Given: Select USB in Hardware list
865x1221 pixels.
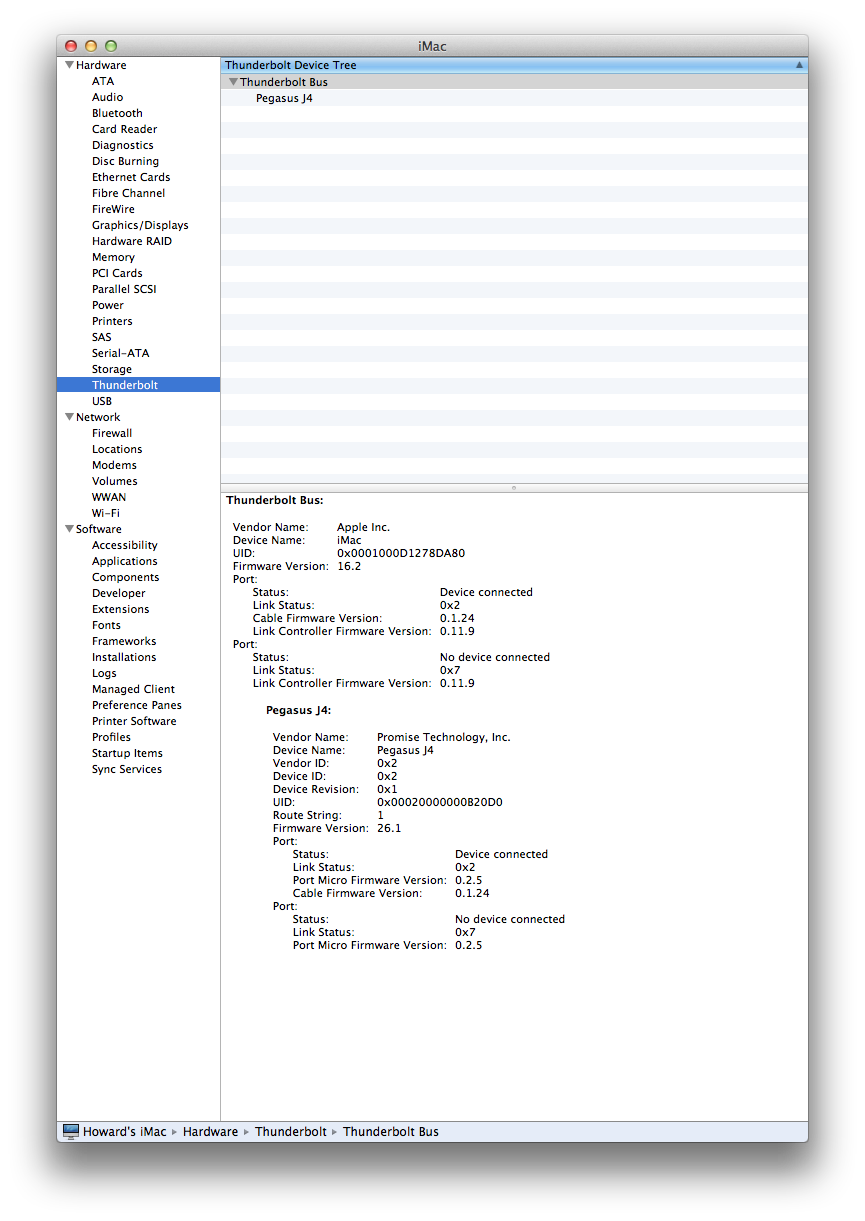Looking at the screenshot, I should [x=102, y=401].
